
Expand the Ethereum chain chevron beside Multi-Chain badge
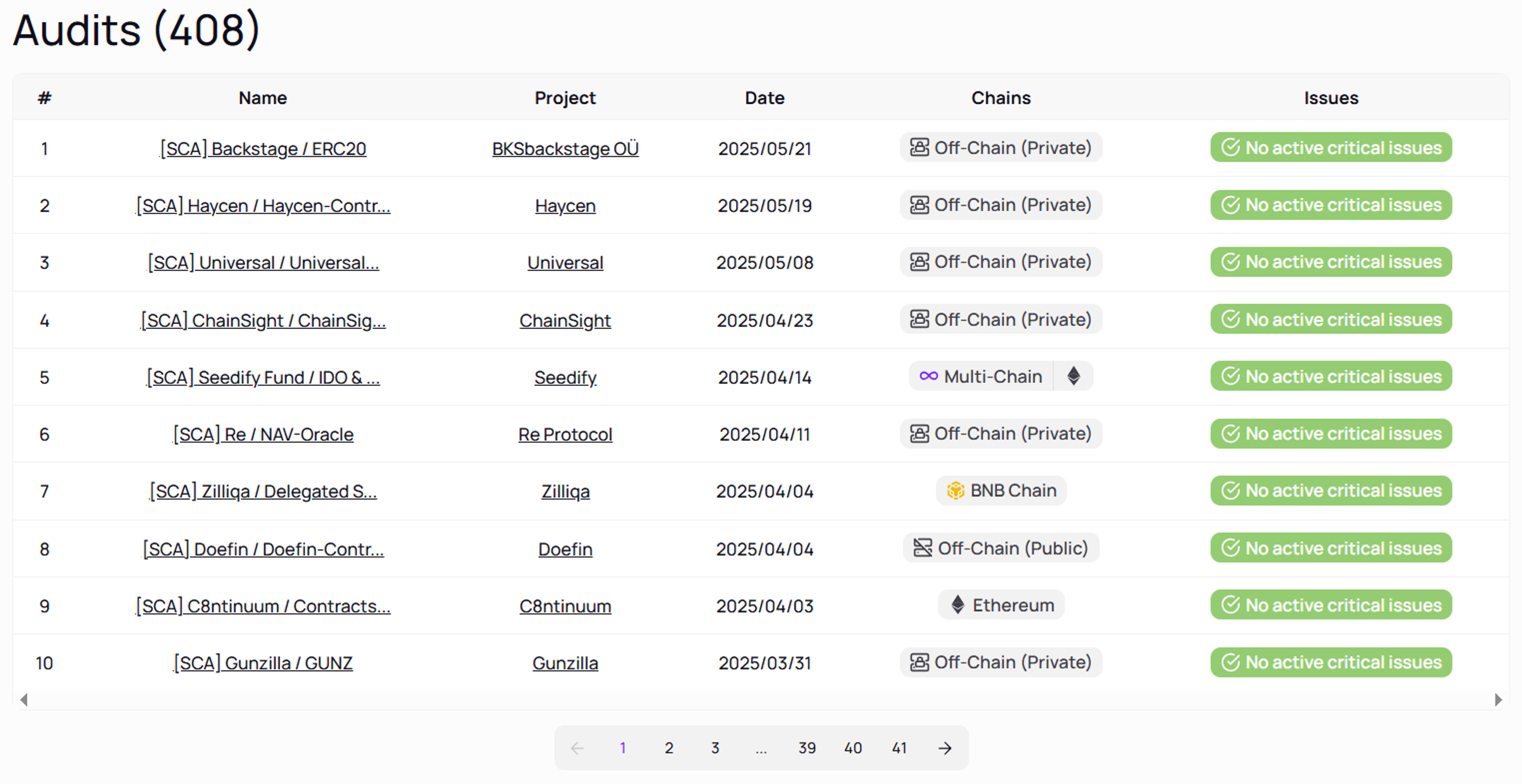click(x=1074, y=376)
